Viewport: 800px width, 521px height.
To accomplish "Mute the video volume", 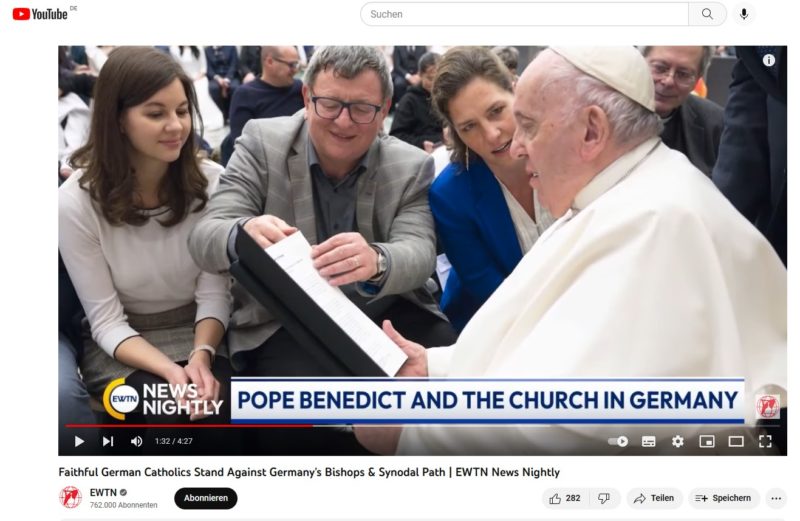I will coord(136,441).
